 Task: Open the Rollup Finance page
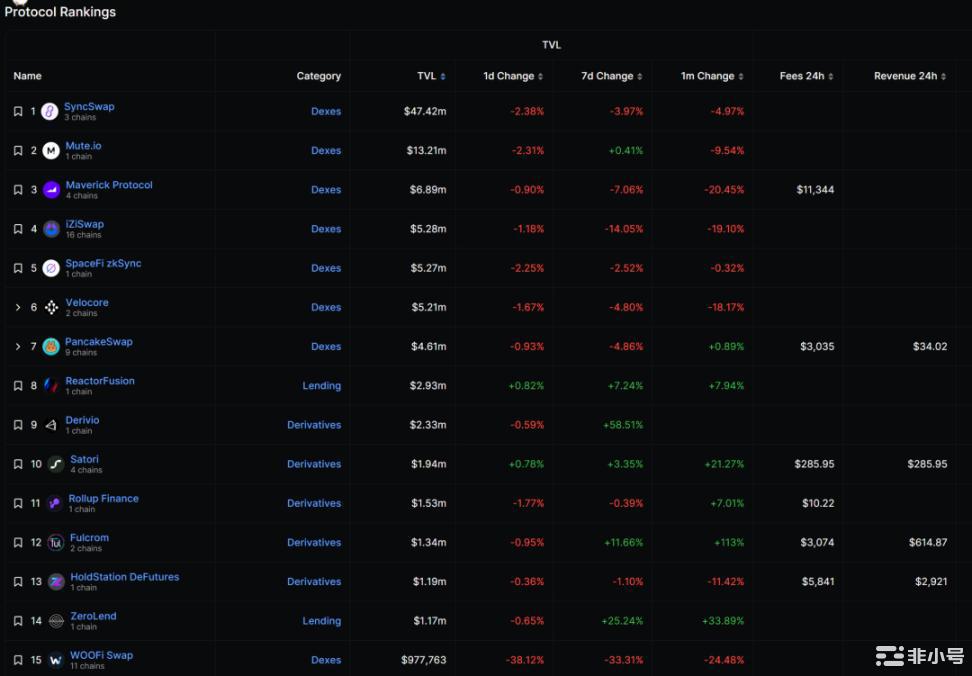tap(104, 498)
